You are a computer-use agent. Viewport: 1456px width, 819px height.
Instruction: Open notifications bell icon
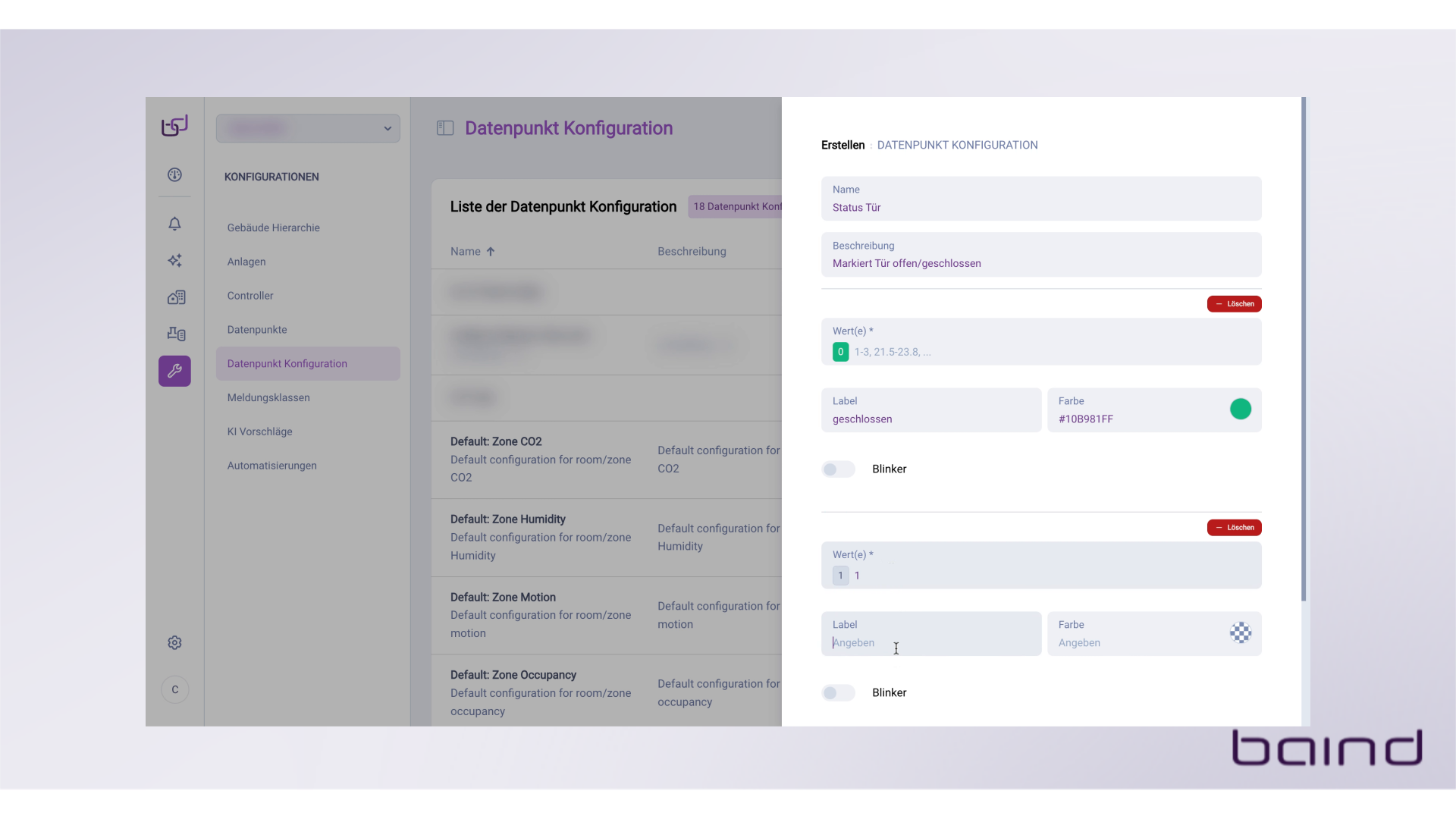pos(174,224)
